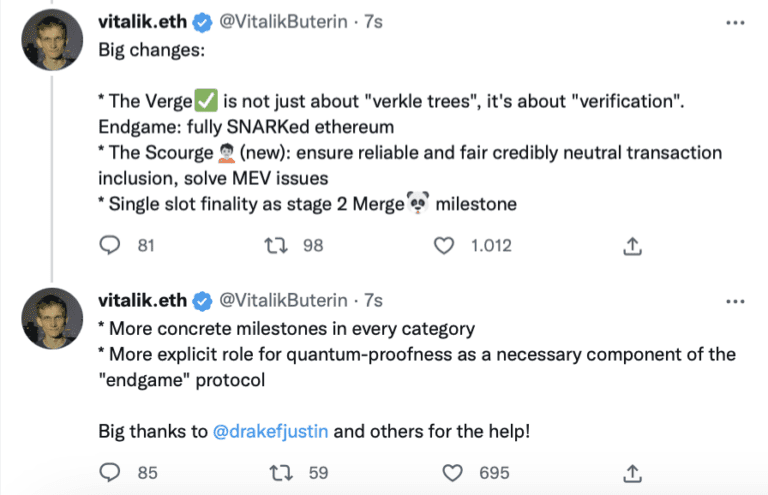Share the "More concrete milestones" tweet

coord(631,472)
